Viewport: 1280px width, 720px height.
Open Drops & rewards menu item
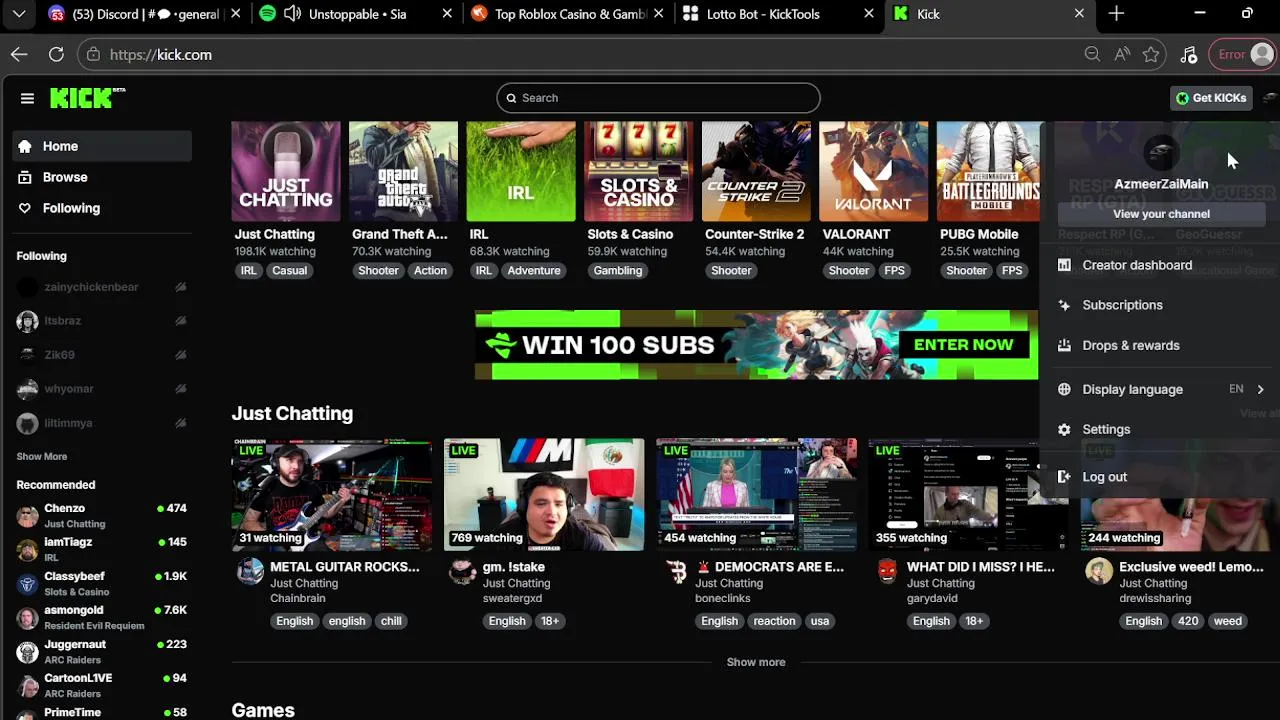1131,345
